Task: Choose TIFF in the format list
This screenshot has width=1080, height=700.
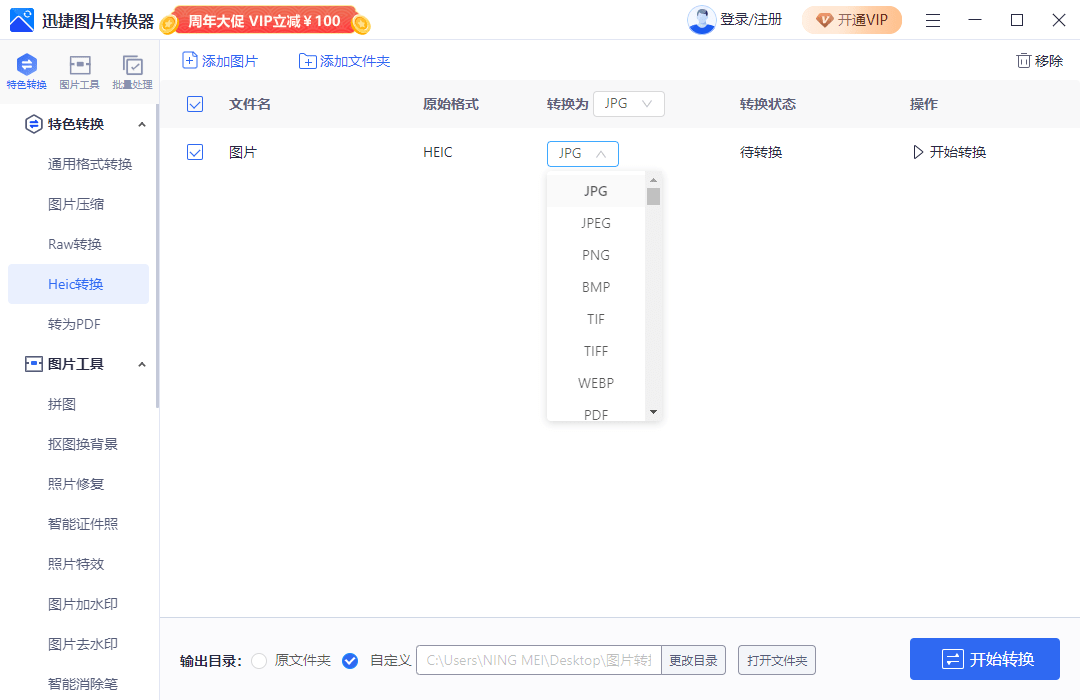Action: tap(596, 351)
